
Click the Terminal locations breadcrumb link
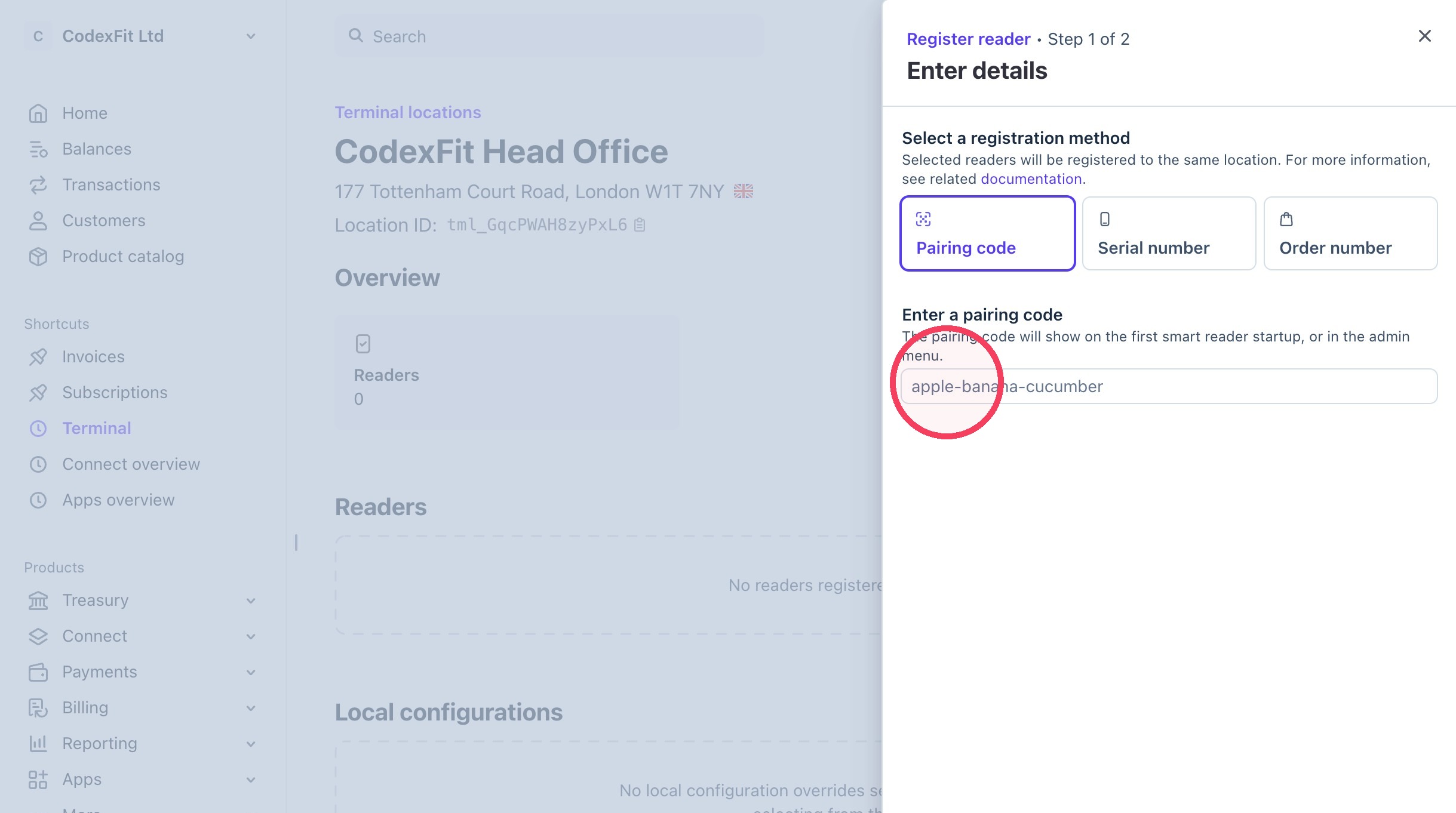[x=408, y=113]
